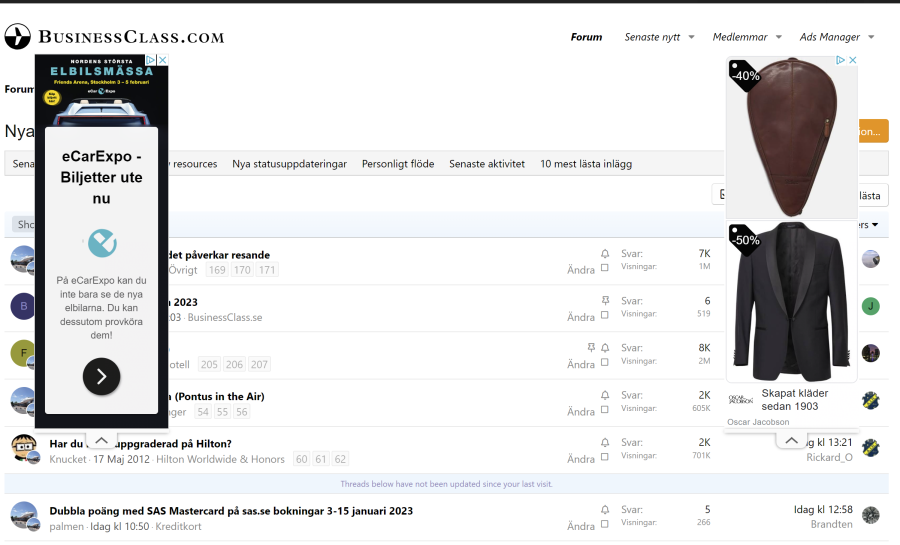This screenshot has width=900, height=545.
Task: Click the black tuxedo jacket ad image
Action: tap(791, 300)
